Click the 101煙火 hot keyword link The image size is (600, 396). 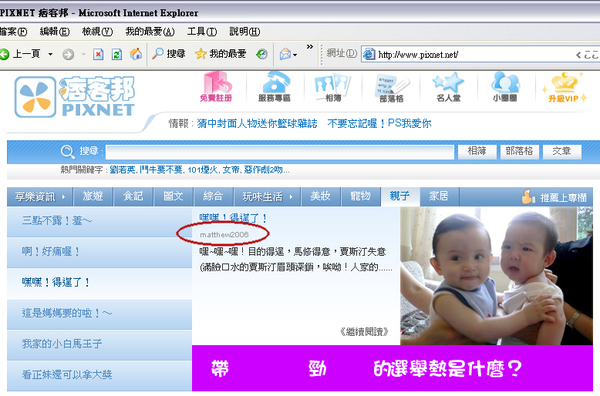click(x=202, y=169)
